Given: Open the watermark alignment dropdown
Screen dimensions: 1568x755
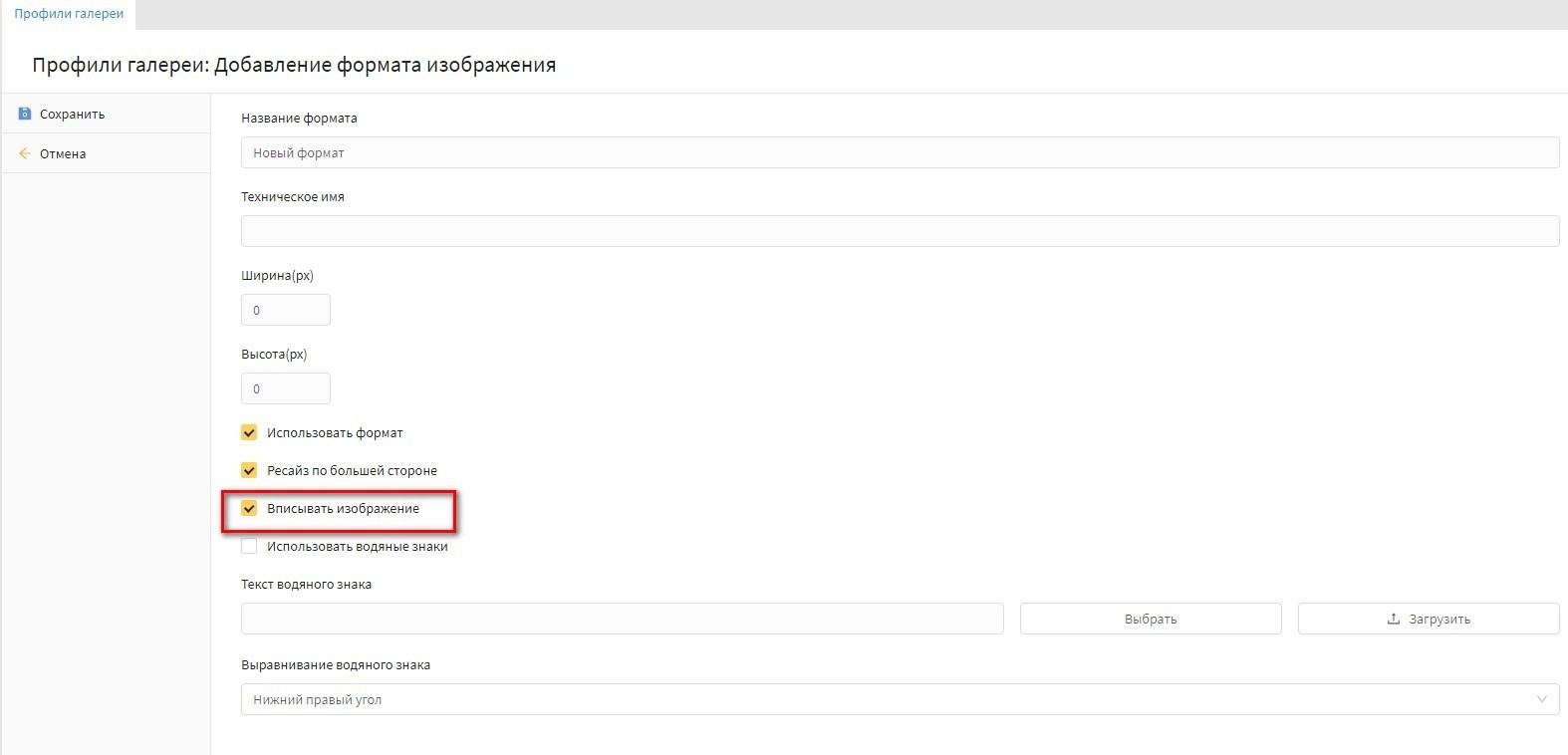Looking at the screenshot, I should [x=897, y=699].
